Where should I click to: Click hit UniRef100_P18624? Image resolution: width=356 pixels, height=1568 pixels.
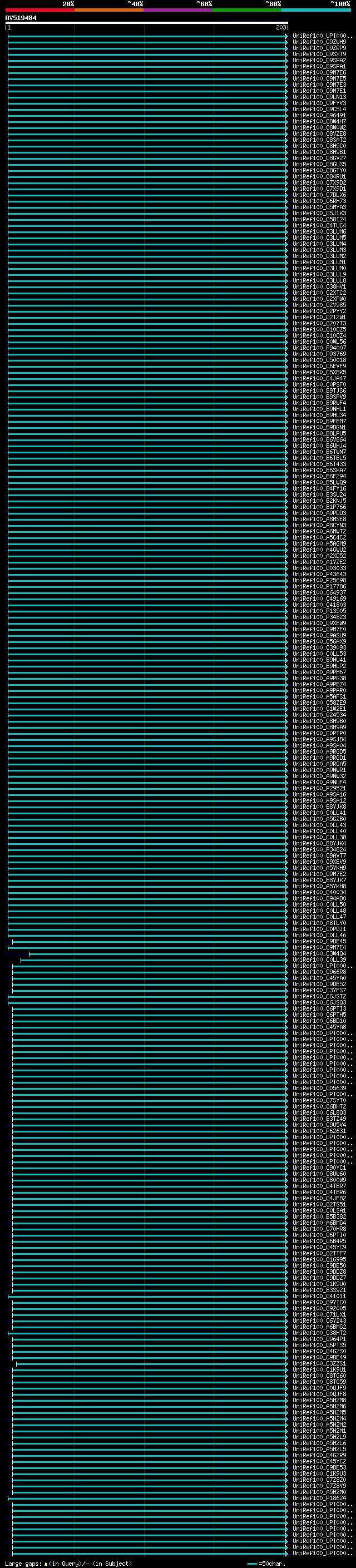pos(319,1498)
